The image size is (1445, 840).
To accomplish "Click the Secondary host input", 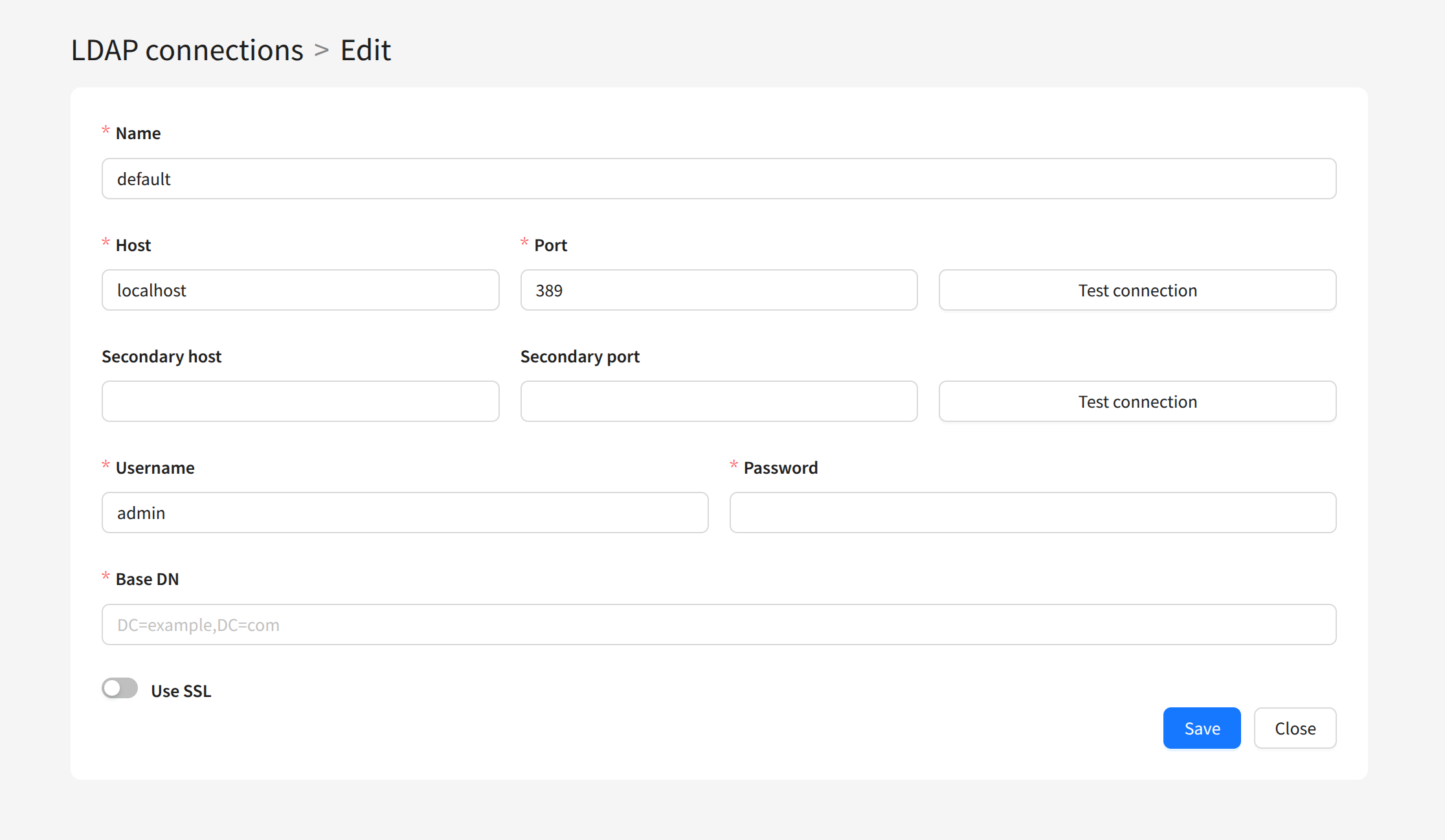I will [300, 401].
